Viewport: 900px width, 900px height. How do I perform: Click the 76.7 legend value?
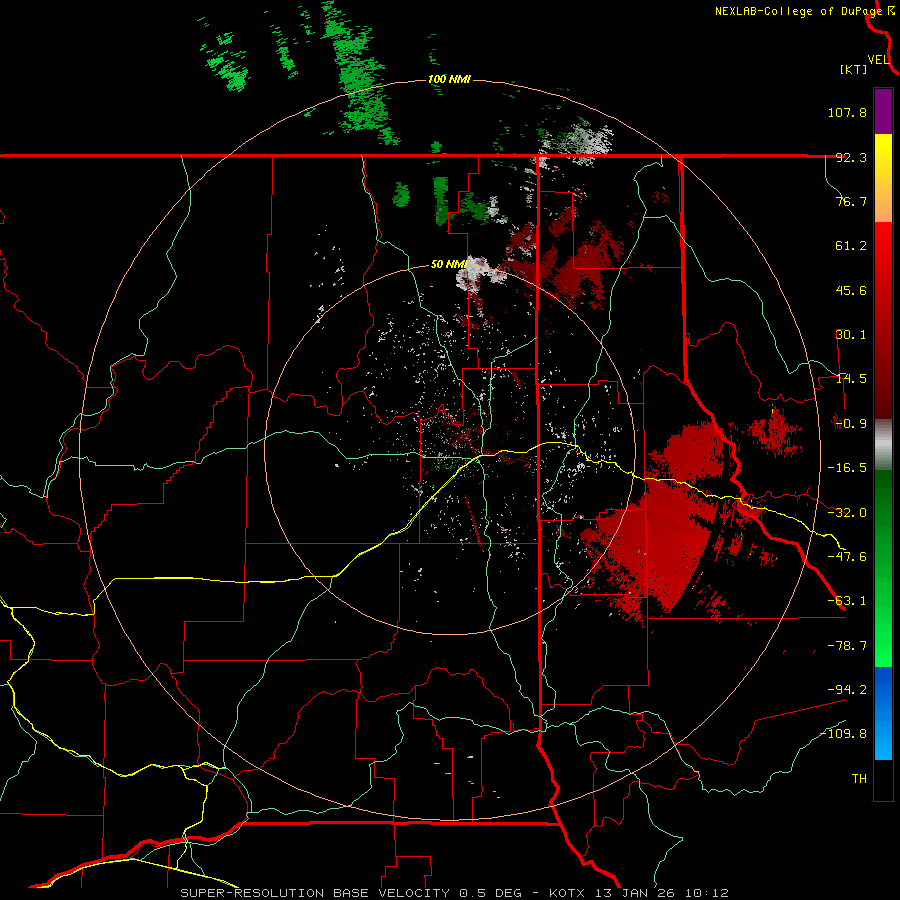click(851, 201)
